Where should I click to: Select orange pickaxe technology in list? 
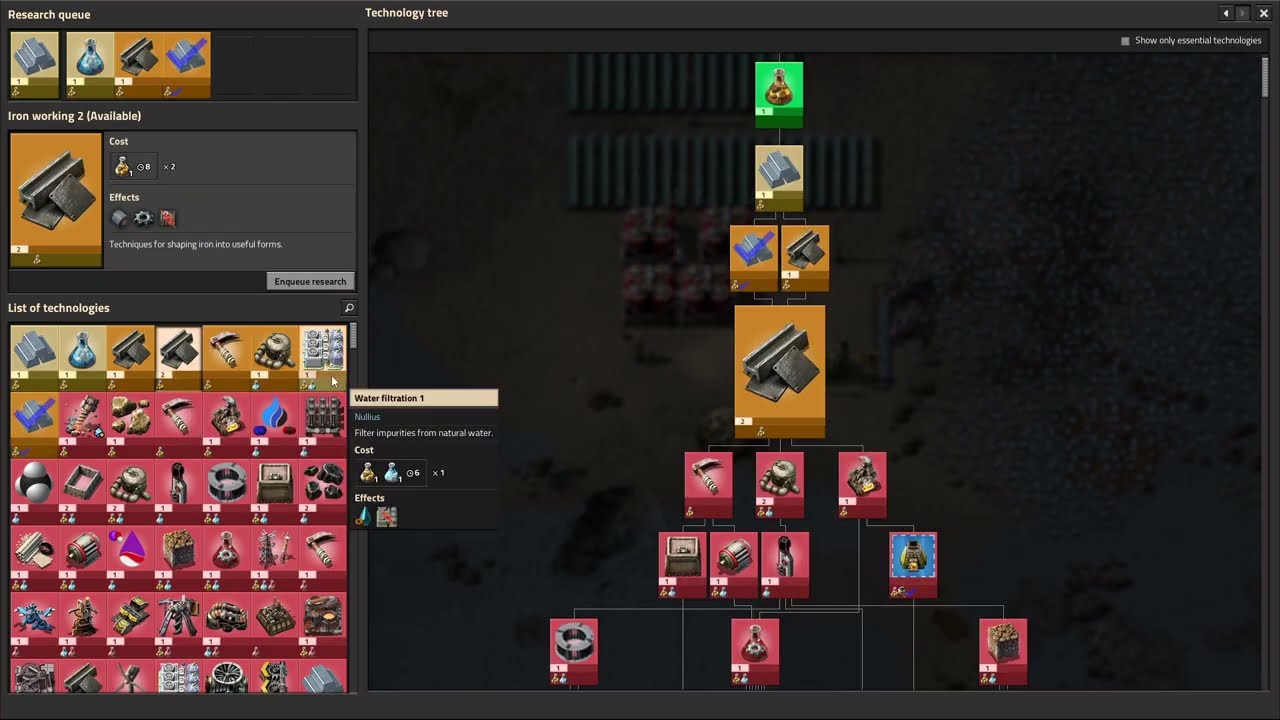point(227,357)
